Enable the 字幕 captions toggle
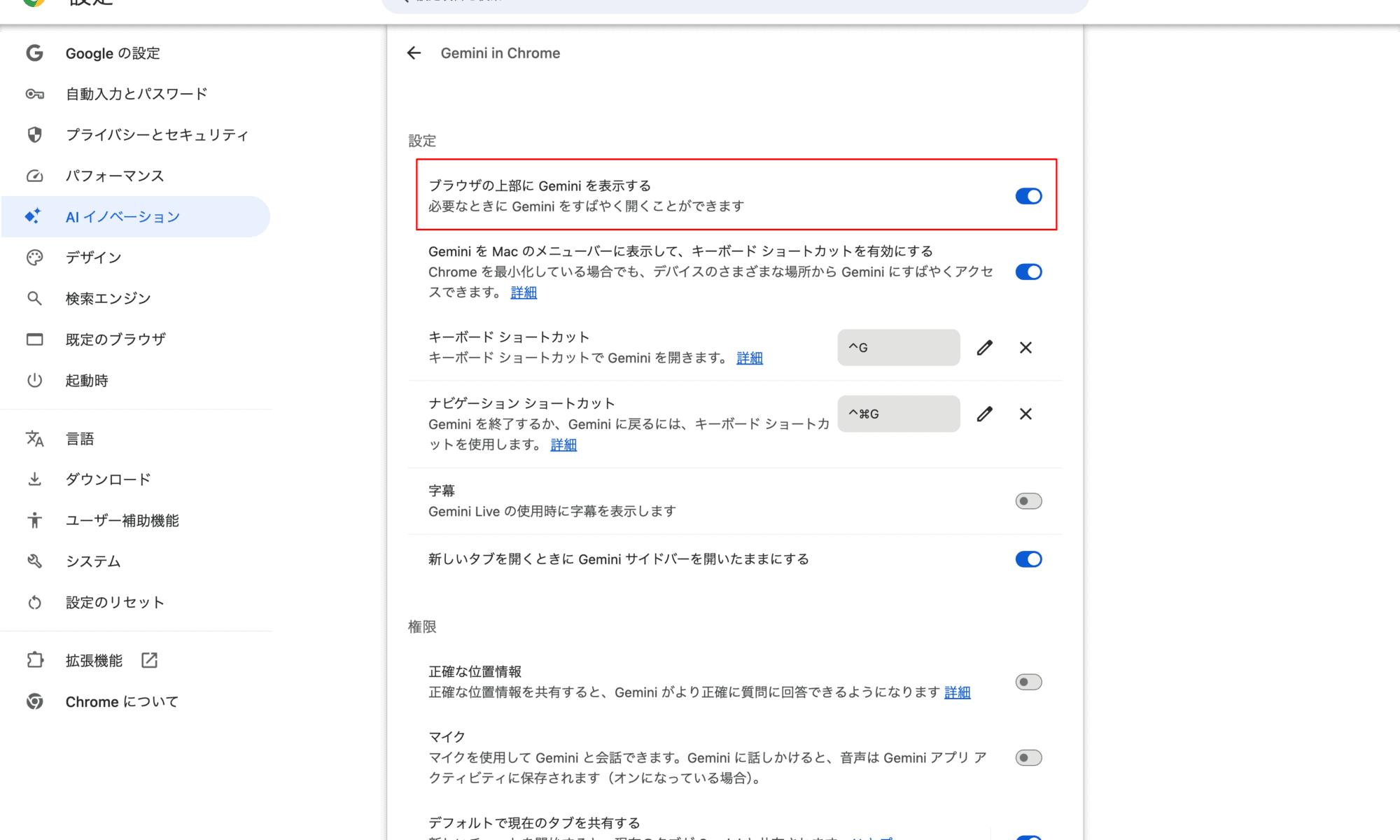Screen dimensions: 1400x840 coord(1028,501)
